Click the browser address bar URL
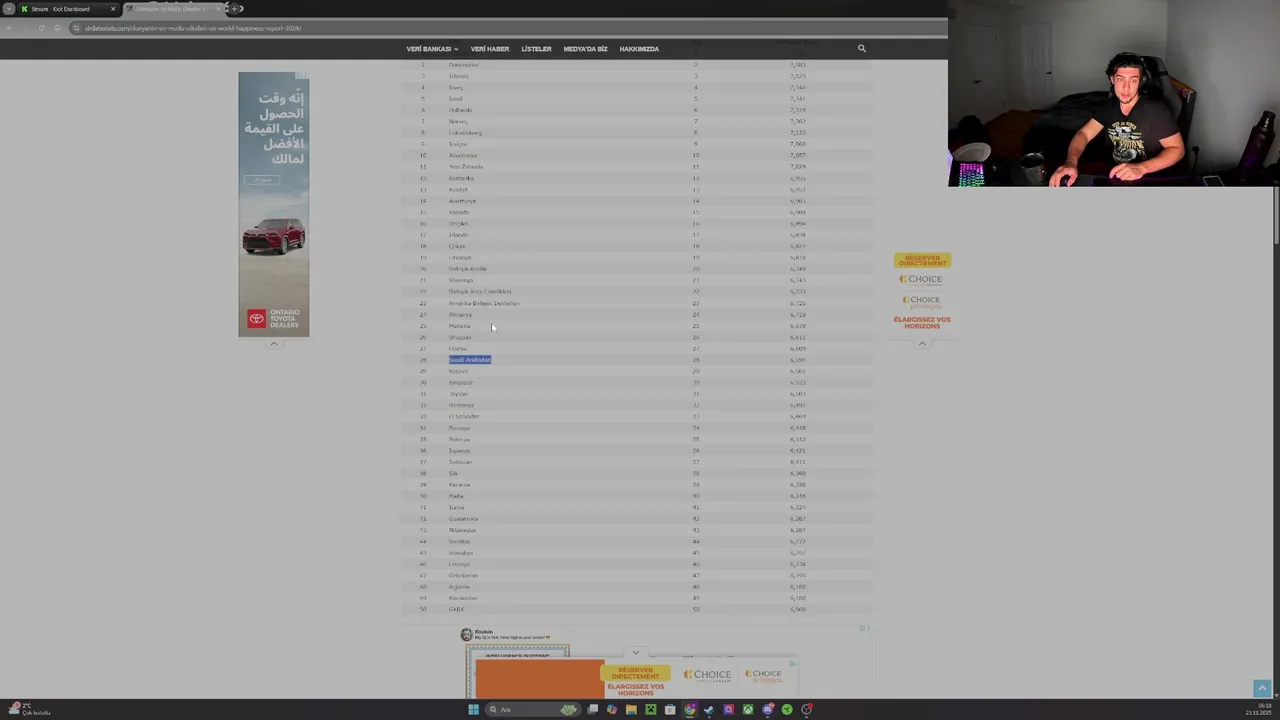The image size is (1280, 720). pyautogui.click(x=193, y=28)
